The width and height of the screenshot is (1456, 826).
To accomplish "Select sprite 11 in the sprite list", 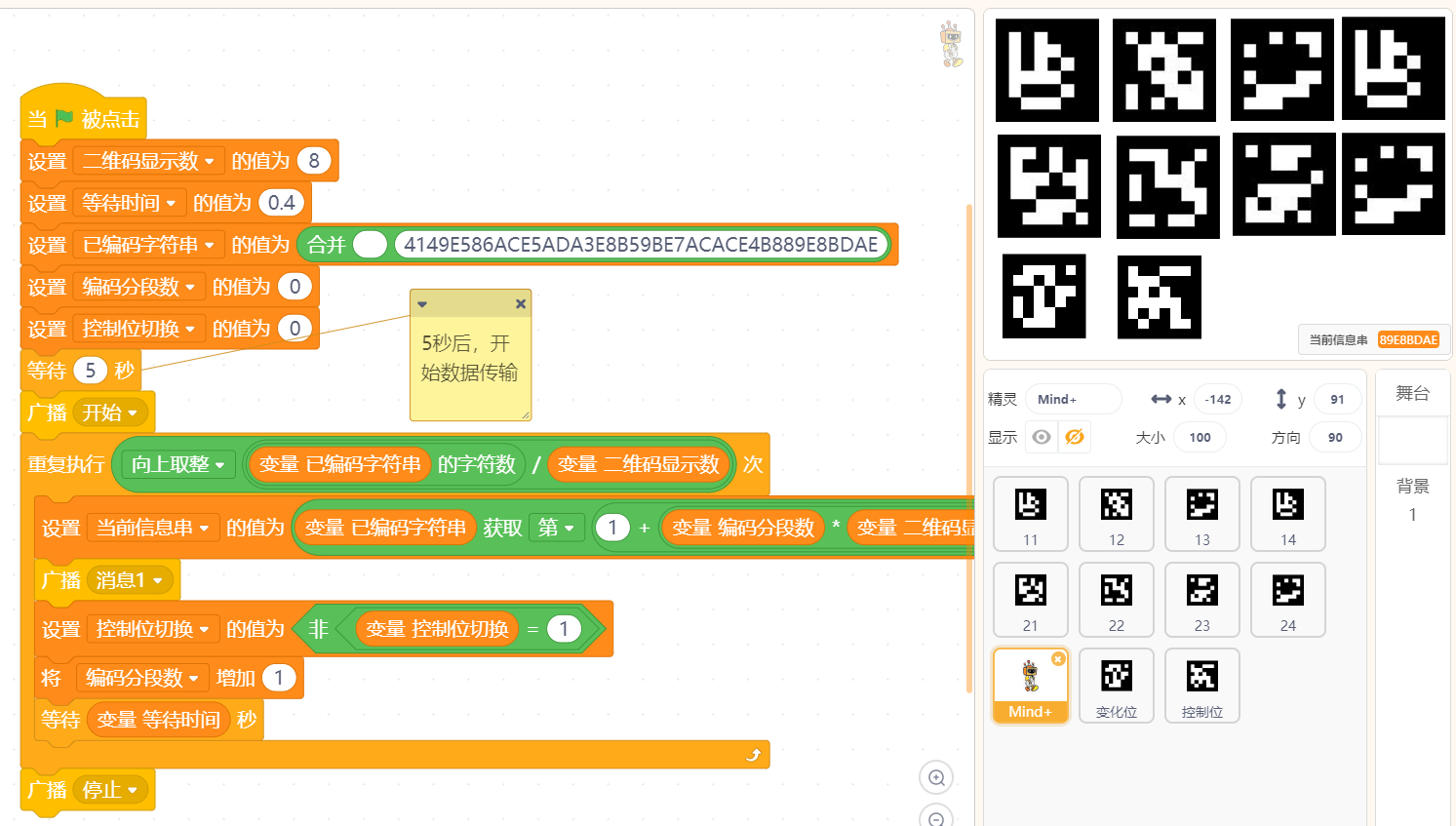I will click(x=1031, y=515).
